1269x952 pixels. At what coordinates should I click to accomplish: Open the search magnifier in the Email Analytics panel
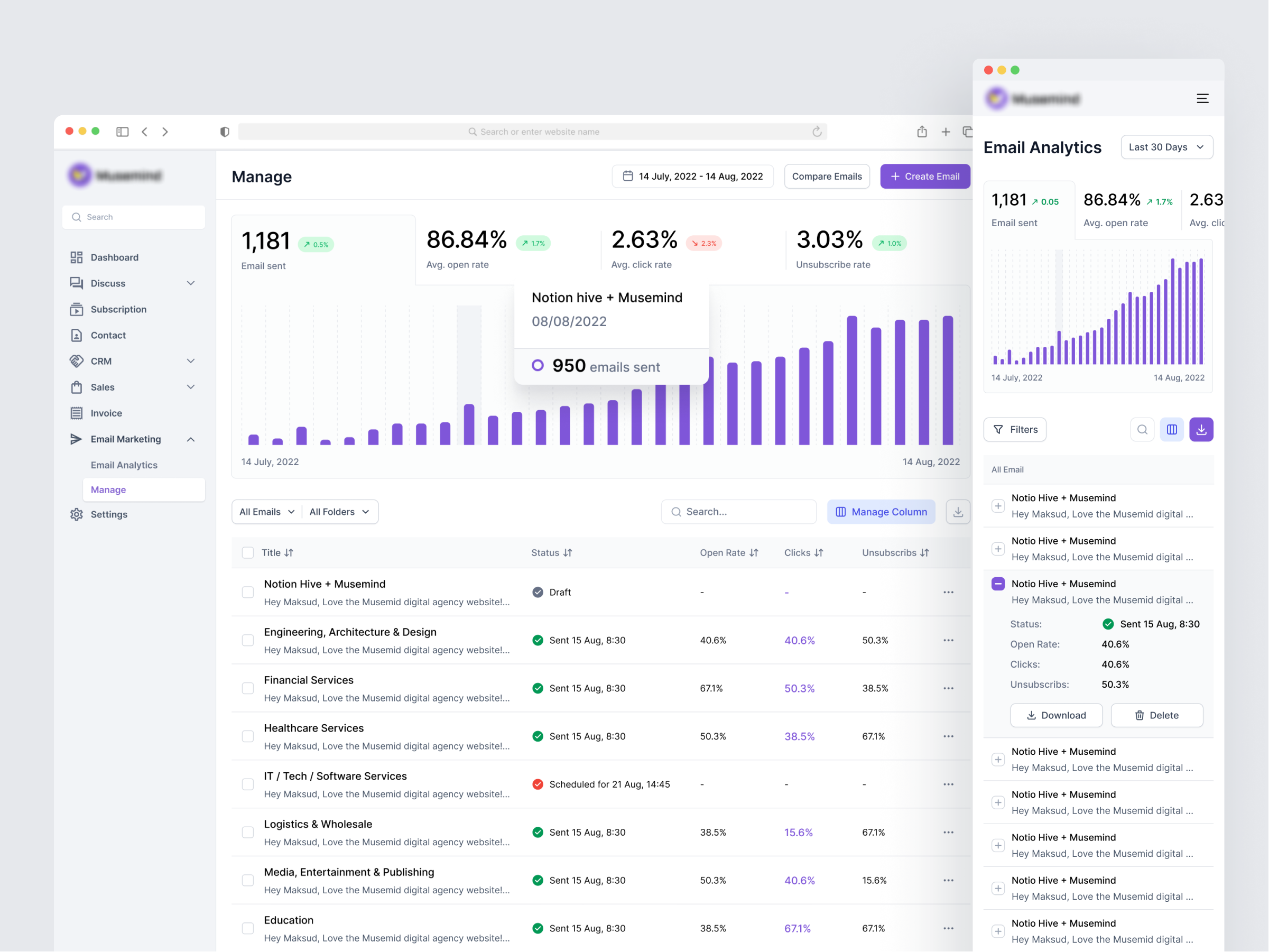coord(1142,429)
